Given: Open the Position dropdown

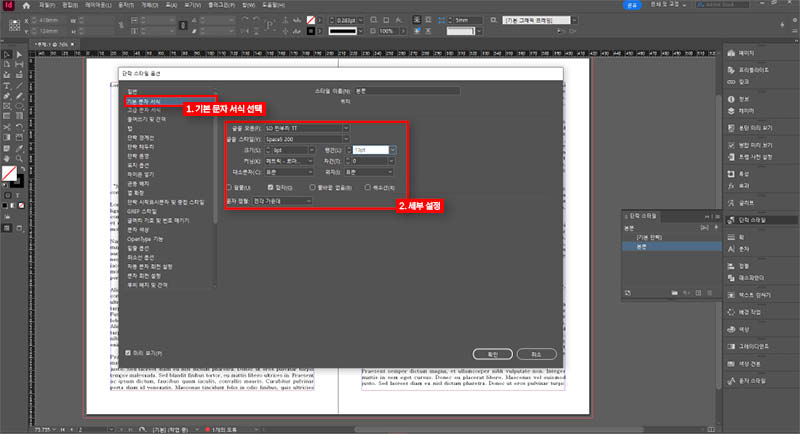Looking at the screenshot, I should 368,172.
